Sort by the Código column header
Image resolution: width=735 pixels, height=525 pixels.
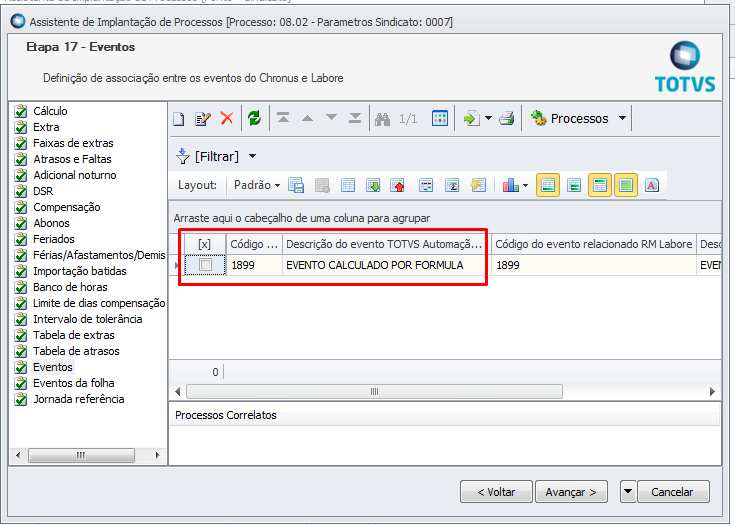(x=254, y=244)
